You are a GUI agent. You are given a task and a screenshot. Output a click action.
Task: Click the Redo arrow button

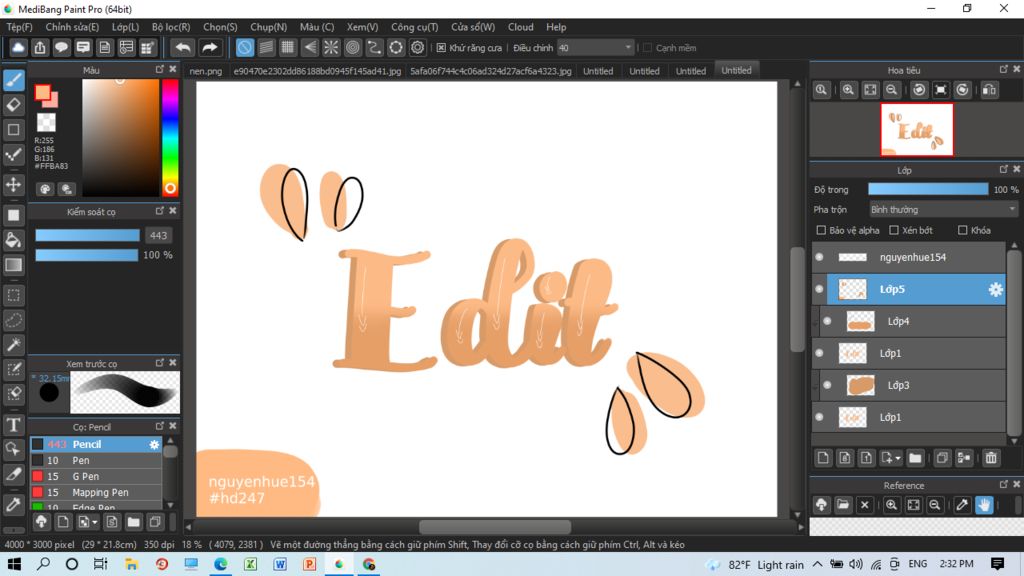(x=209, y=48)
